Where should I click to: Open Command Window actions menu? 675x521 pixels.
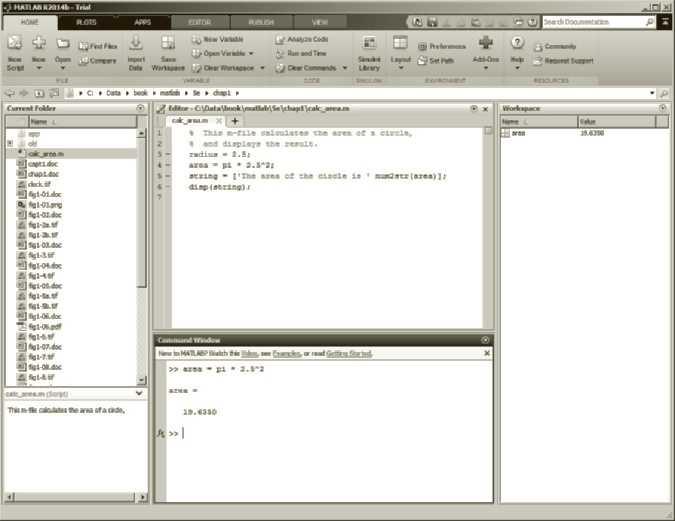click(485, 340)
